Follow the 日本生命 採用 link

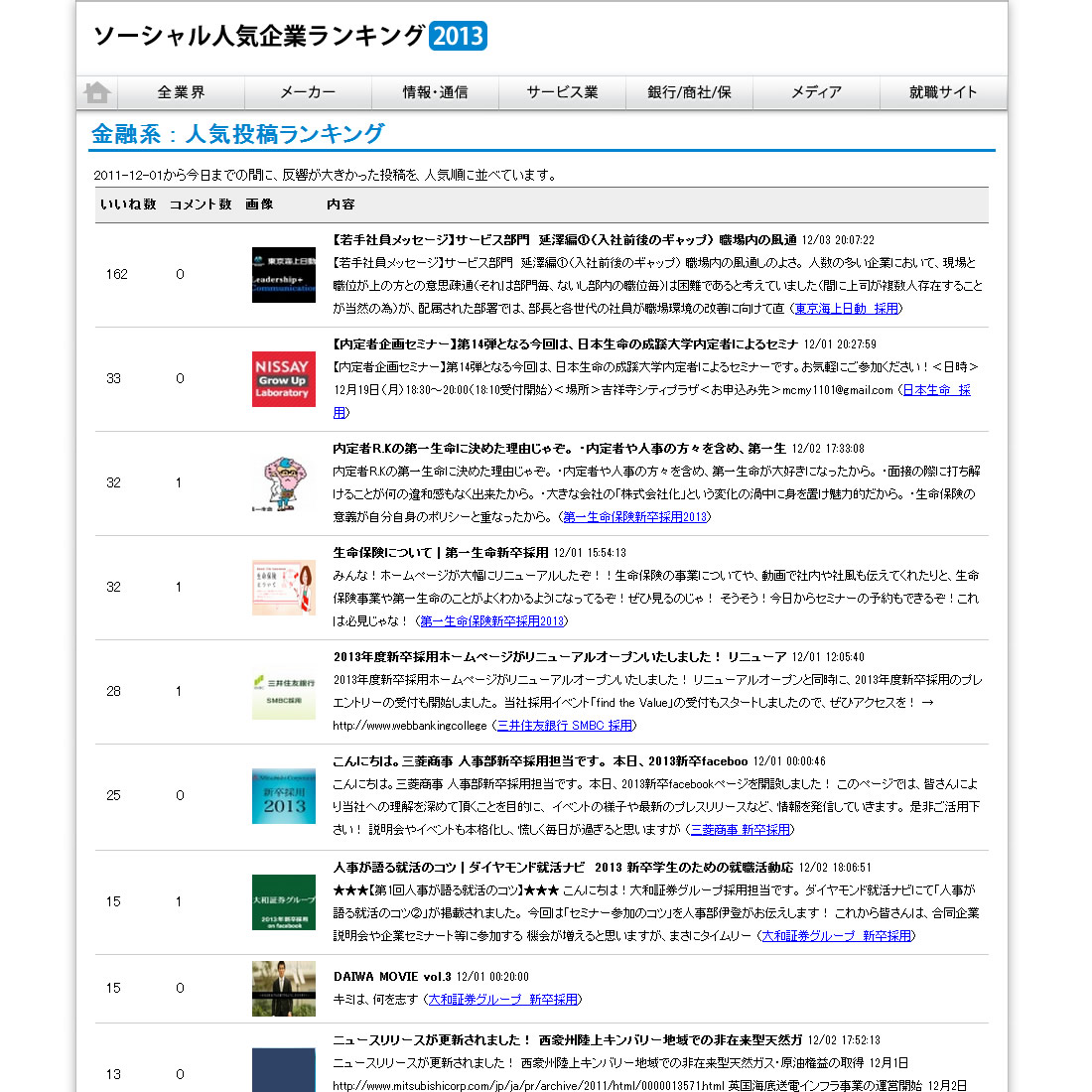point(936,390)
